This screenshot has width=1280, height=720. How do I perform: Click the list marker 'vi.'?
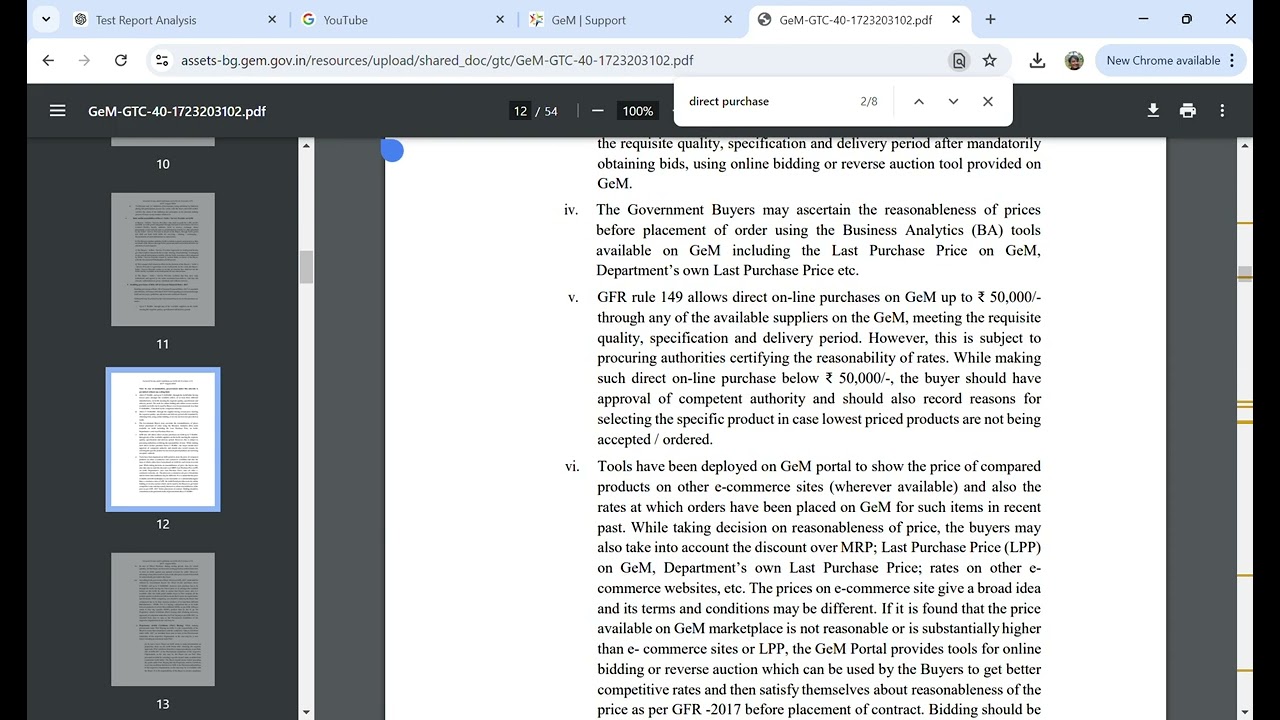[572, 466]
